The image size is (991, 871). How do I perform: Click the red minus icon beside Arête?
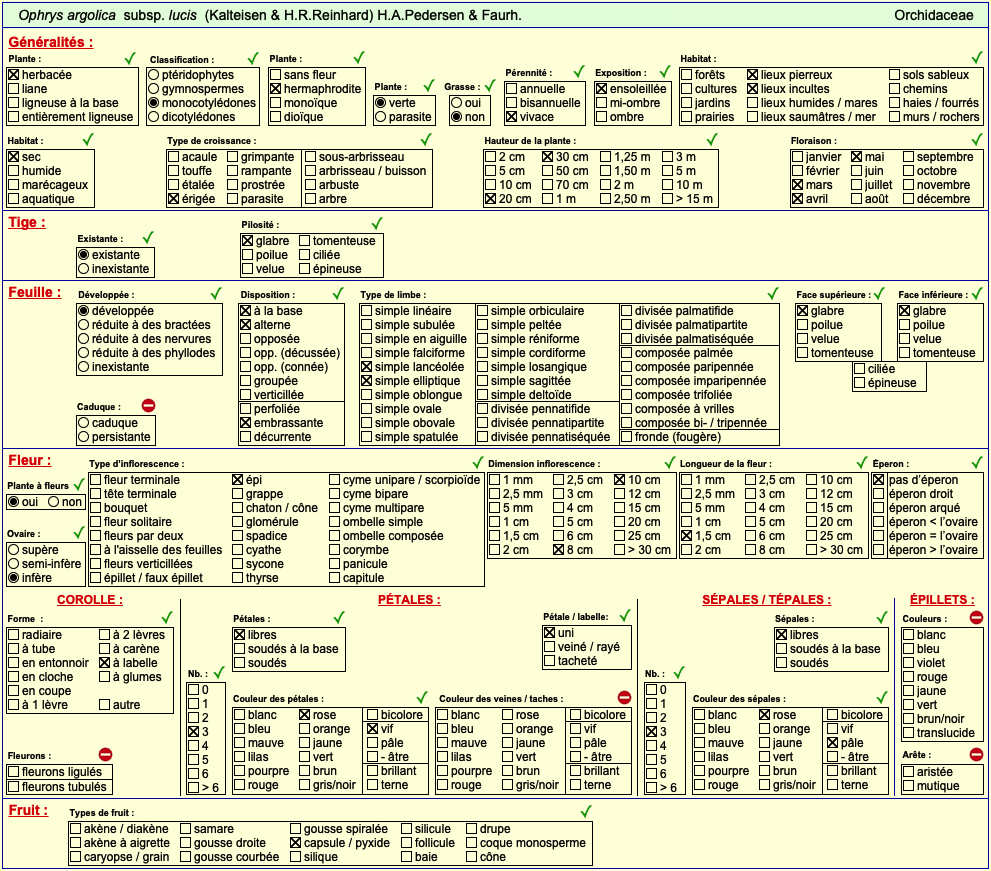(x=976, y=754)
